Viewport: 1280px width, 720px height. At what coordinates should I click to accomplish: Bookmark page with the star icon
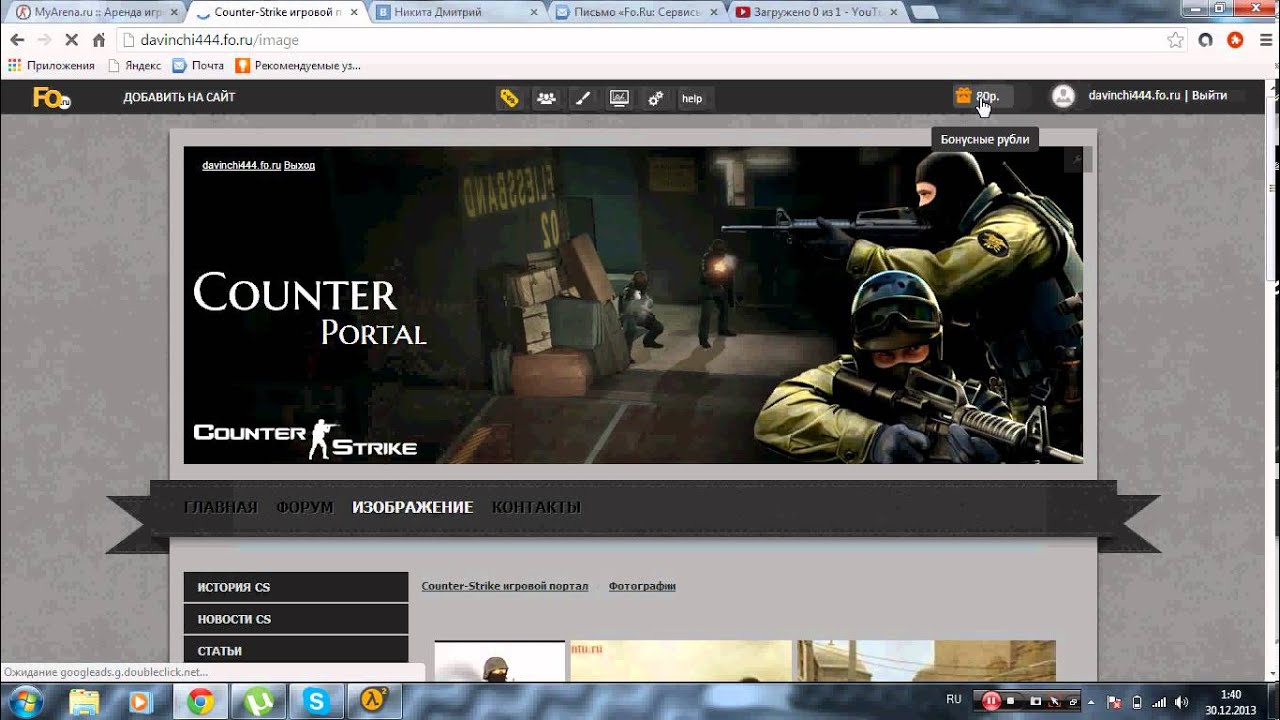(x=1176, y=40)
